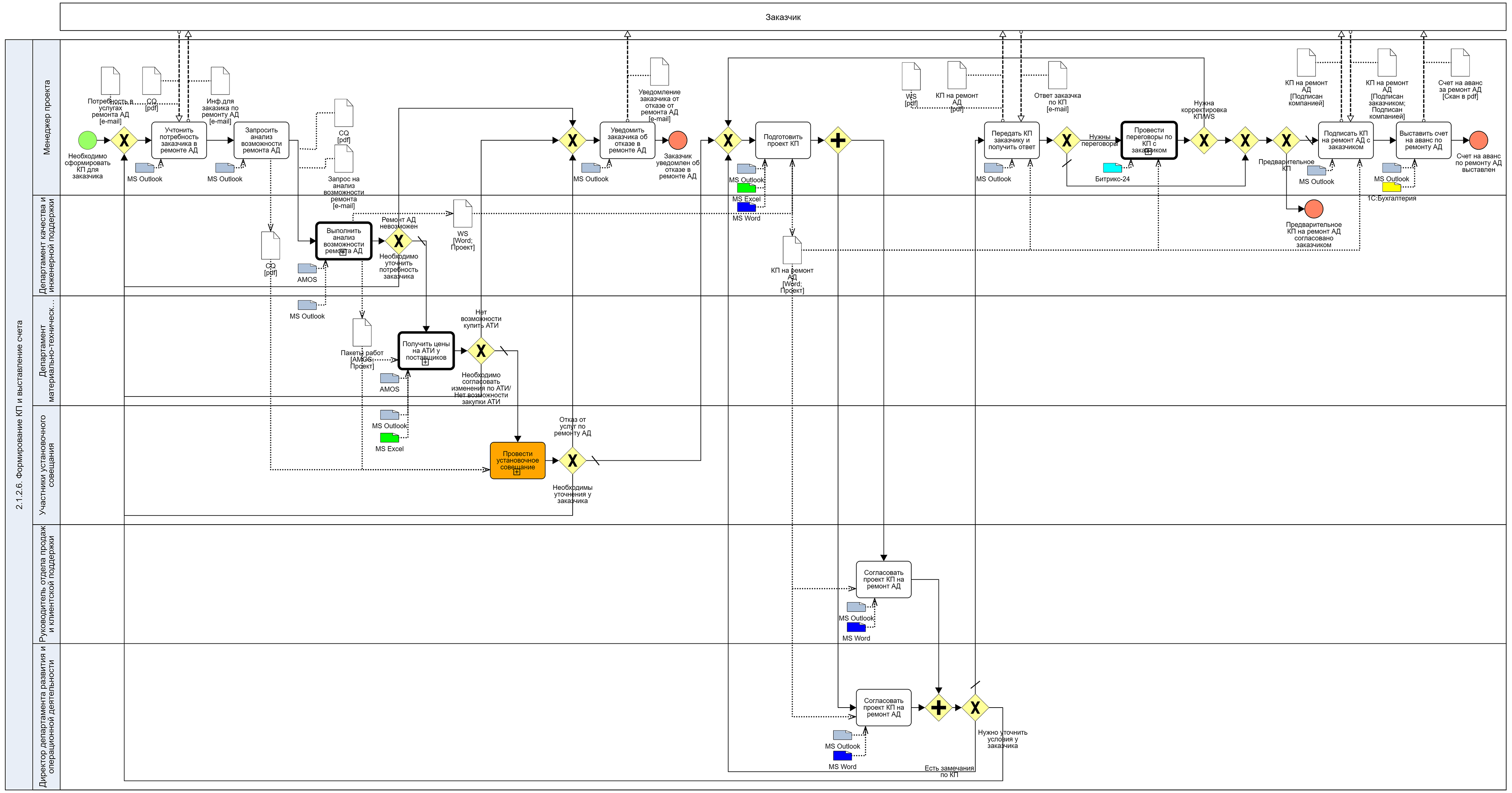
Task: Select the 'WS [Word; Проект]' document icon
Action: 463,214
